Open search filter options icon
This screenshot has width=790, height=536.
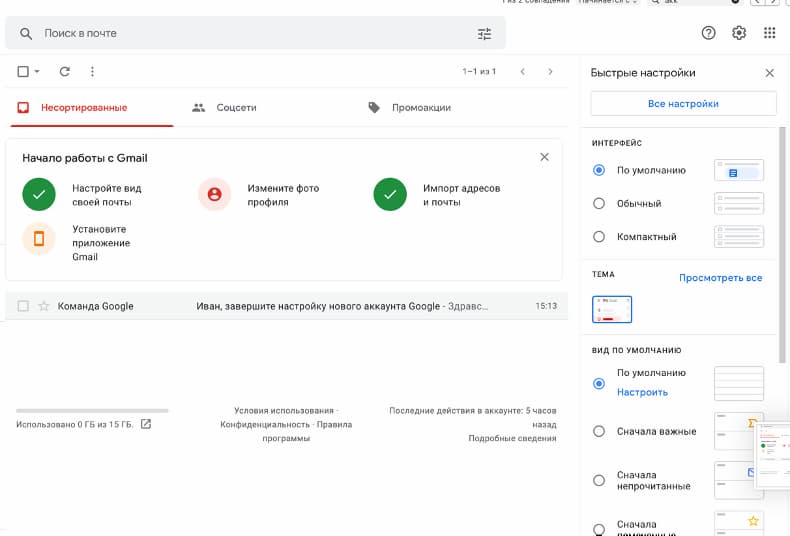coord(484,34)
